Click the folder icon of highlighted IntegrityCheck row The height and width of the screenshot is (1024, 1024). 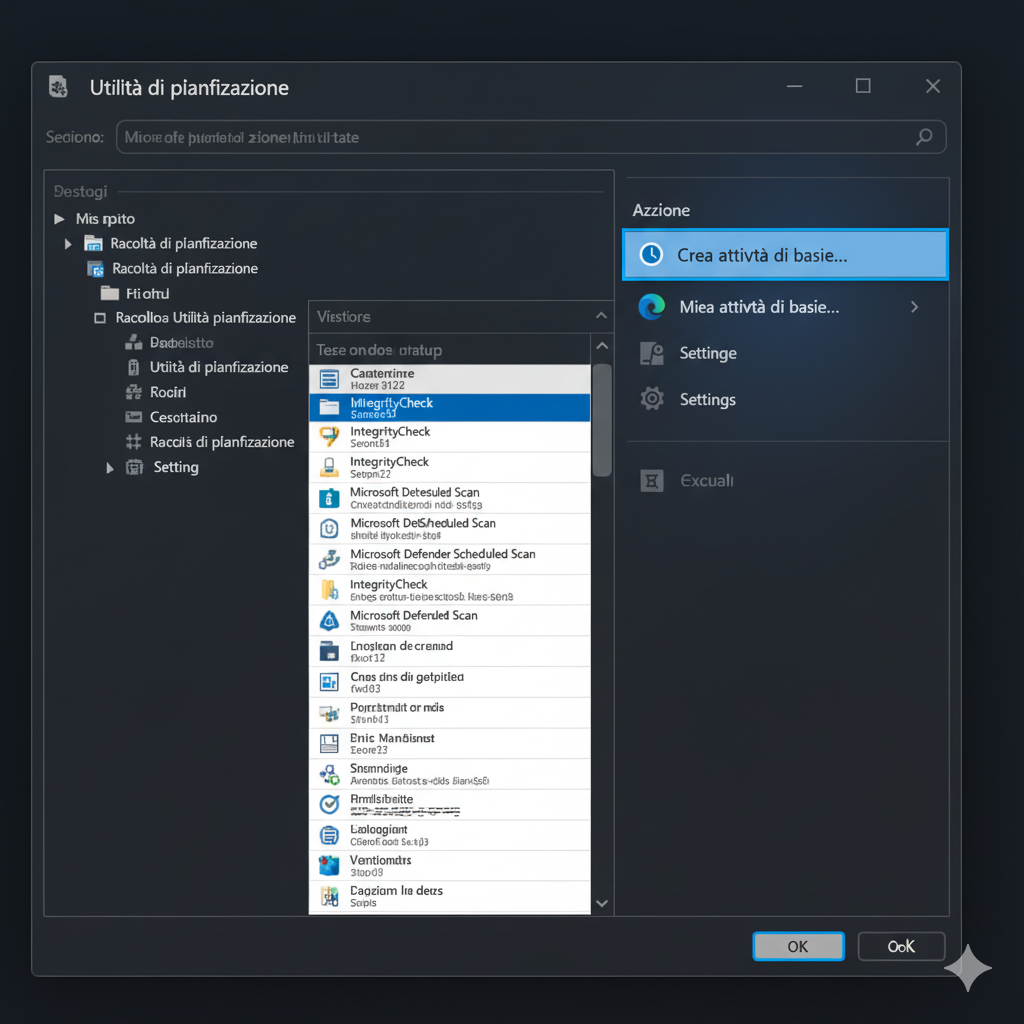point(329,407)
